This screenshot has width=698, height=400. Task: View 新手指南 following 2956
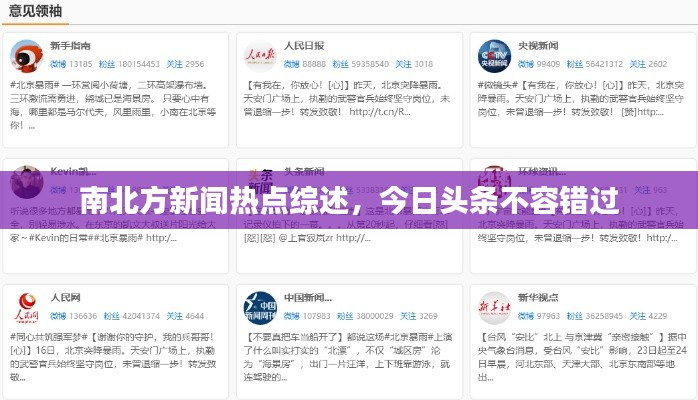point(185,64)
